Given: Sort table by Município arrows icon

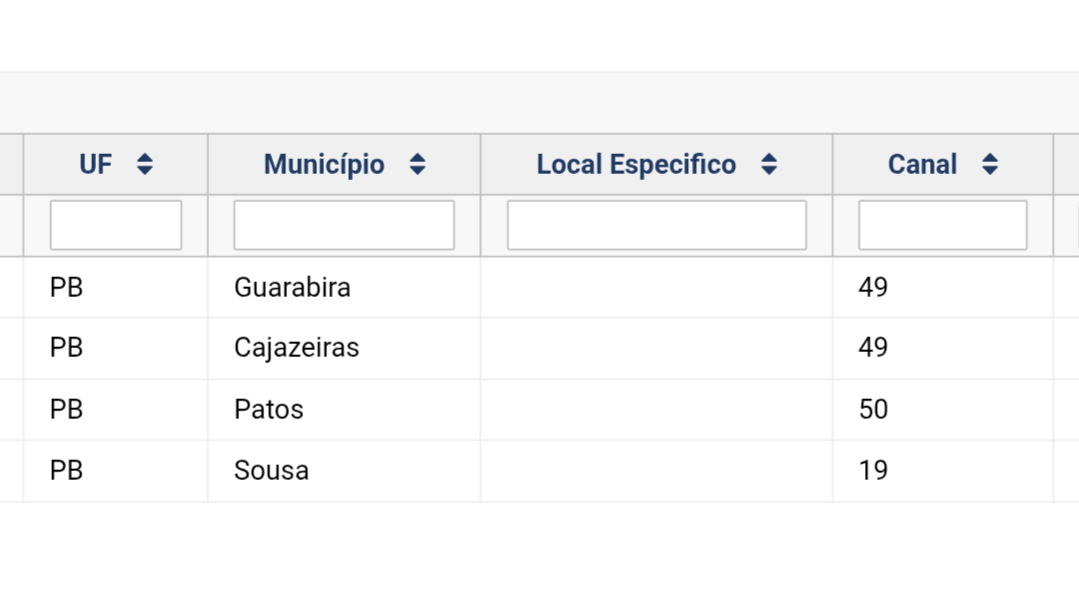Looking at the screenshot, I should coord(417,164).
